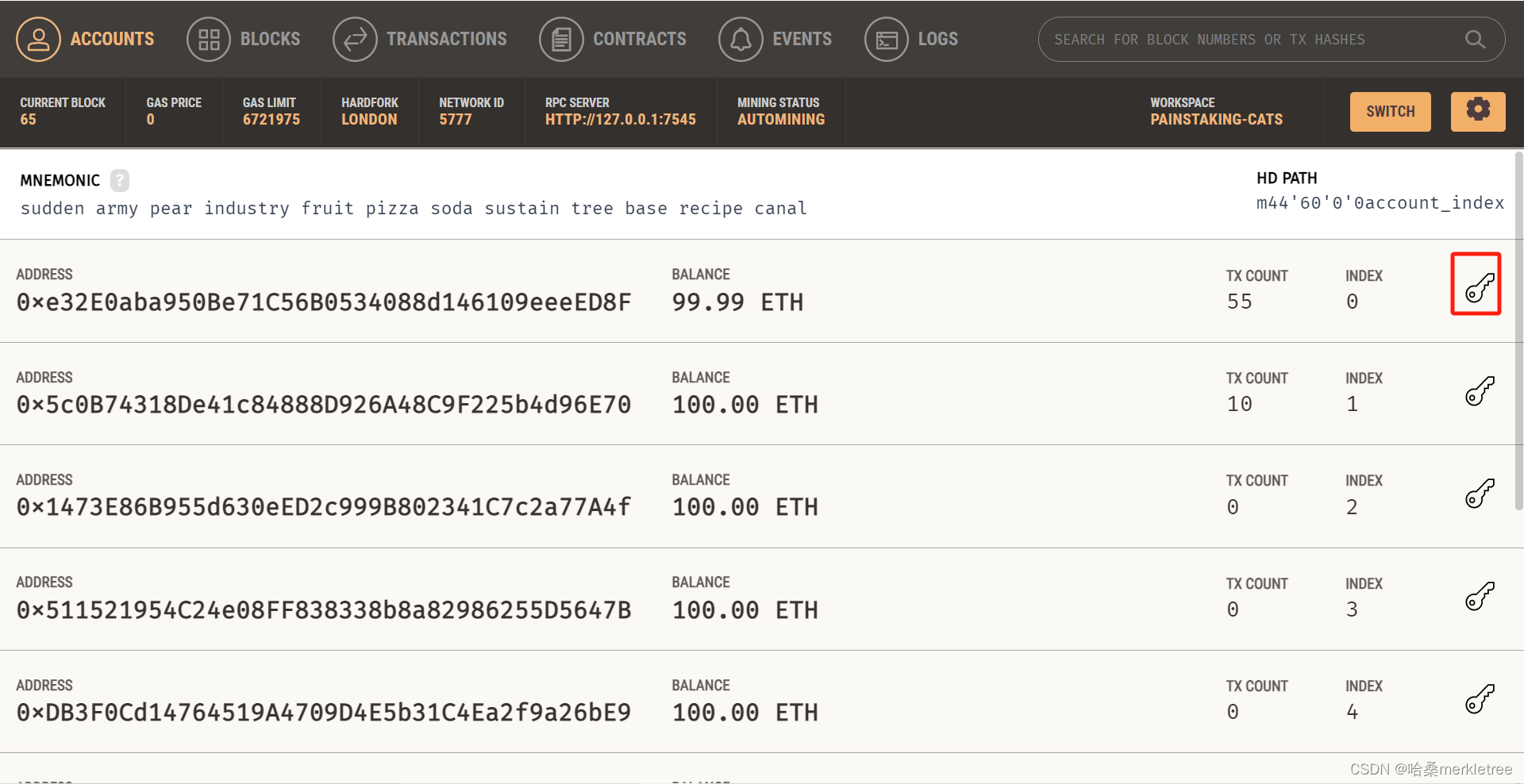The width and height of the screenshot is (1524, 784).
Task: Switch to the CONTRACTS tab label
Action: 640,39
